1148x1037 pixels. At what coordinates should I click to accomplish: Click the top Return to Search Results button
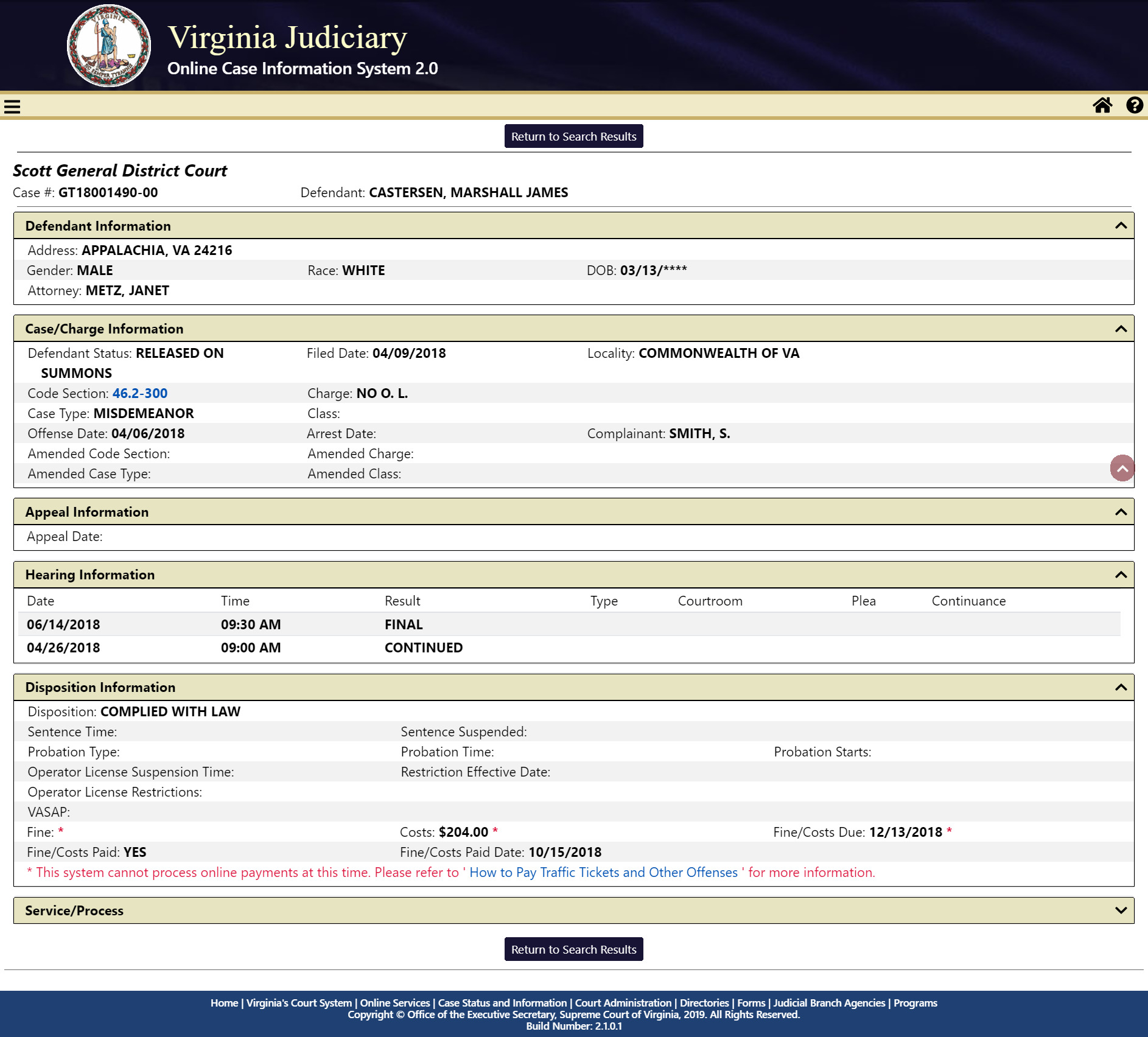pyautogui.click(x=573, y=136)
